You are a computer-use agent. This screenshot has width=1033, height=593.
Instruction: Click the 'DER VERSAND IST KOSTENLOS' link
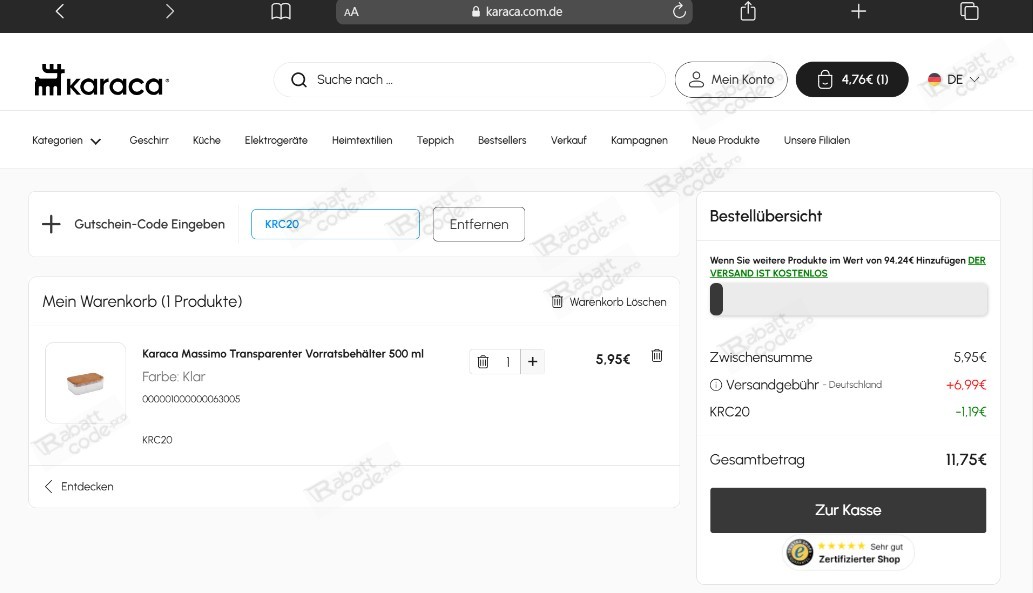point(848,267)
